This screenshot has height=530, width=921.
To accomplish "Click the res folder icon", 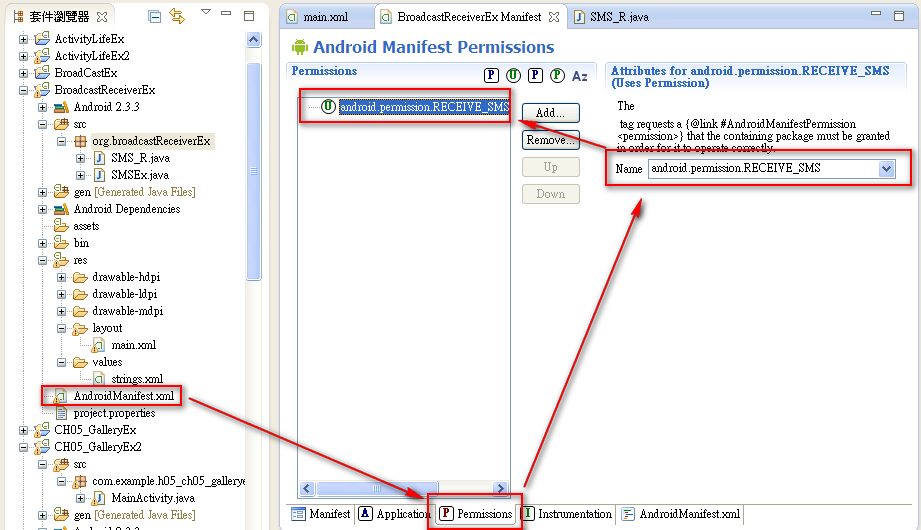I will (x=61, y=260).
